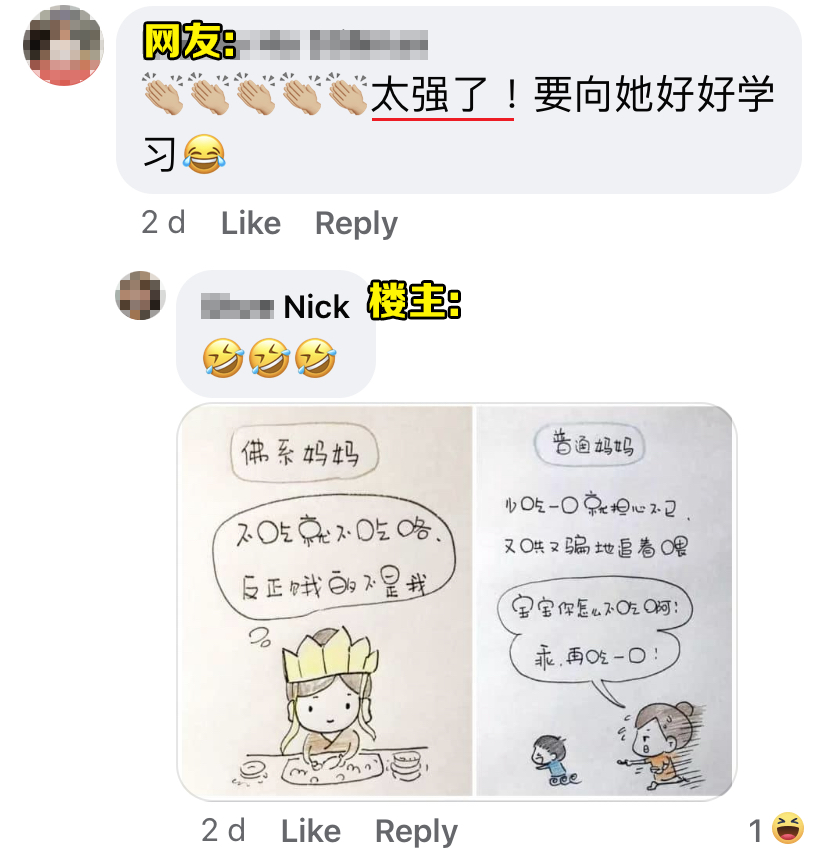Reply to the top commenter's comment
The width and height of the screenshot is (828, 852).
[x=356, y=224]
